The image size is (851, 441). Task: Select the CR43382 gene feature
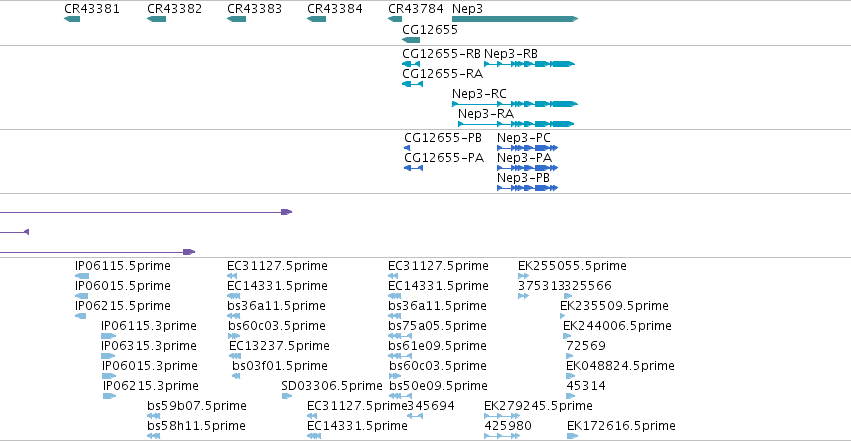156,19
